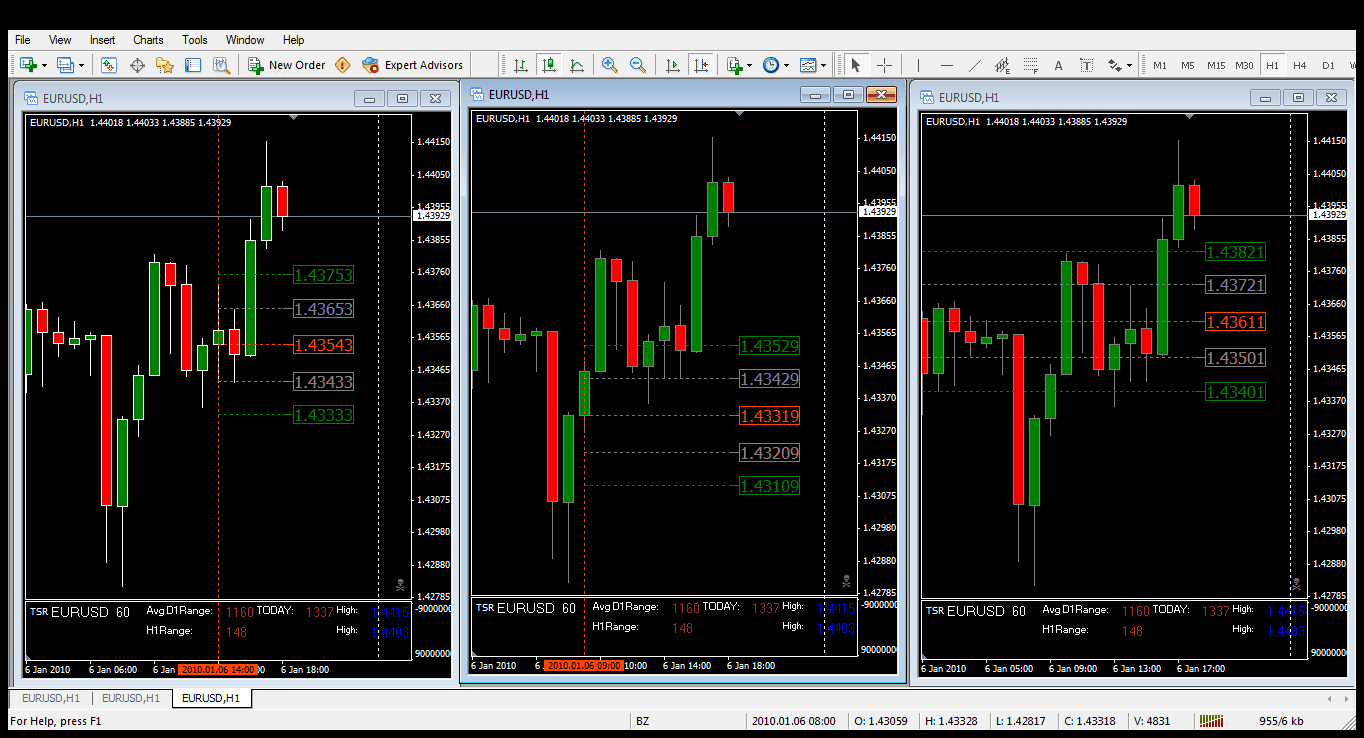The width and height of the screenshot is (1364, 738).
Task: Toggle the Terminal panel
Action: (193, 65)
